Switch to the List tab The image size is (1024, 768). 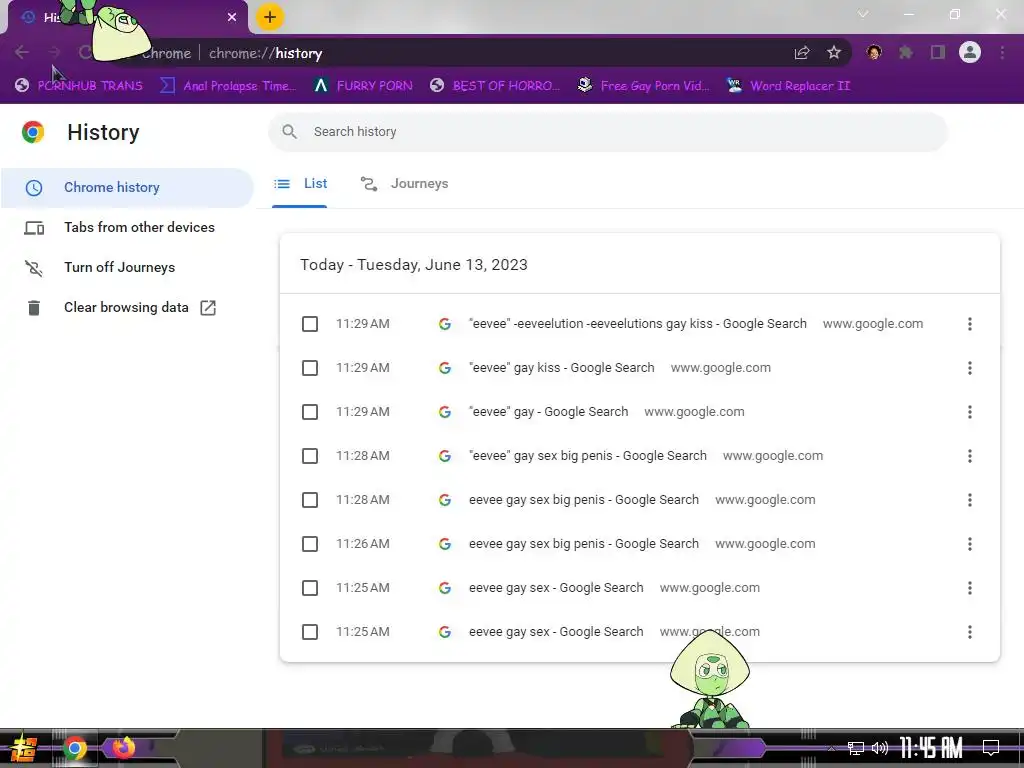(300, 184)
